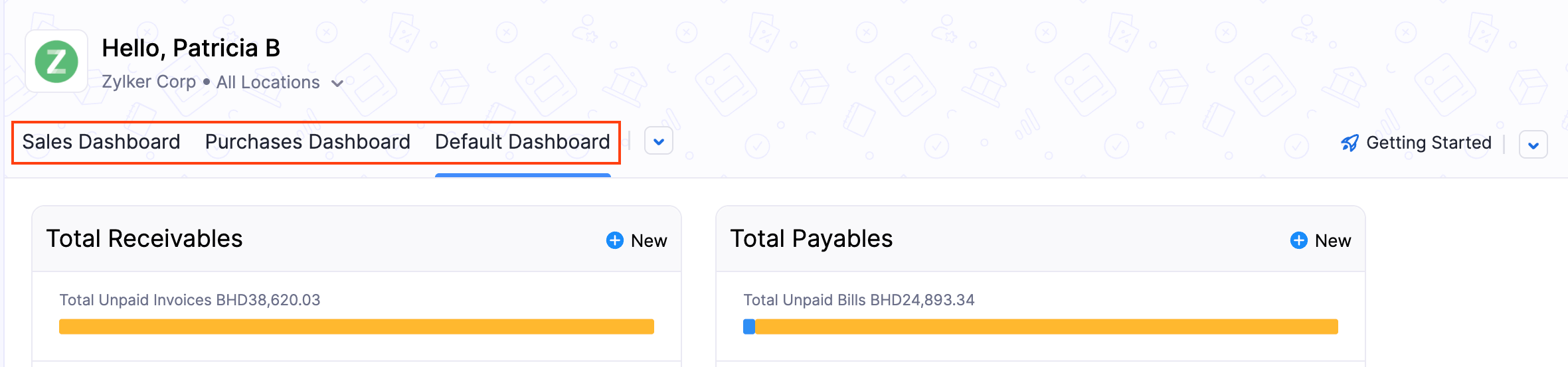Click the New label in Total Payables
Screen dimensions: 1568x367
click(1333, 241)
